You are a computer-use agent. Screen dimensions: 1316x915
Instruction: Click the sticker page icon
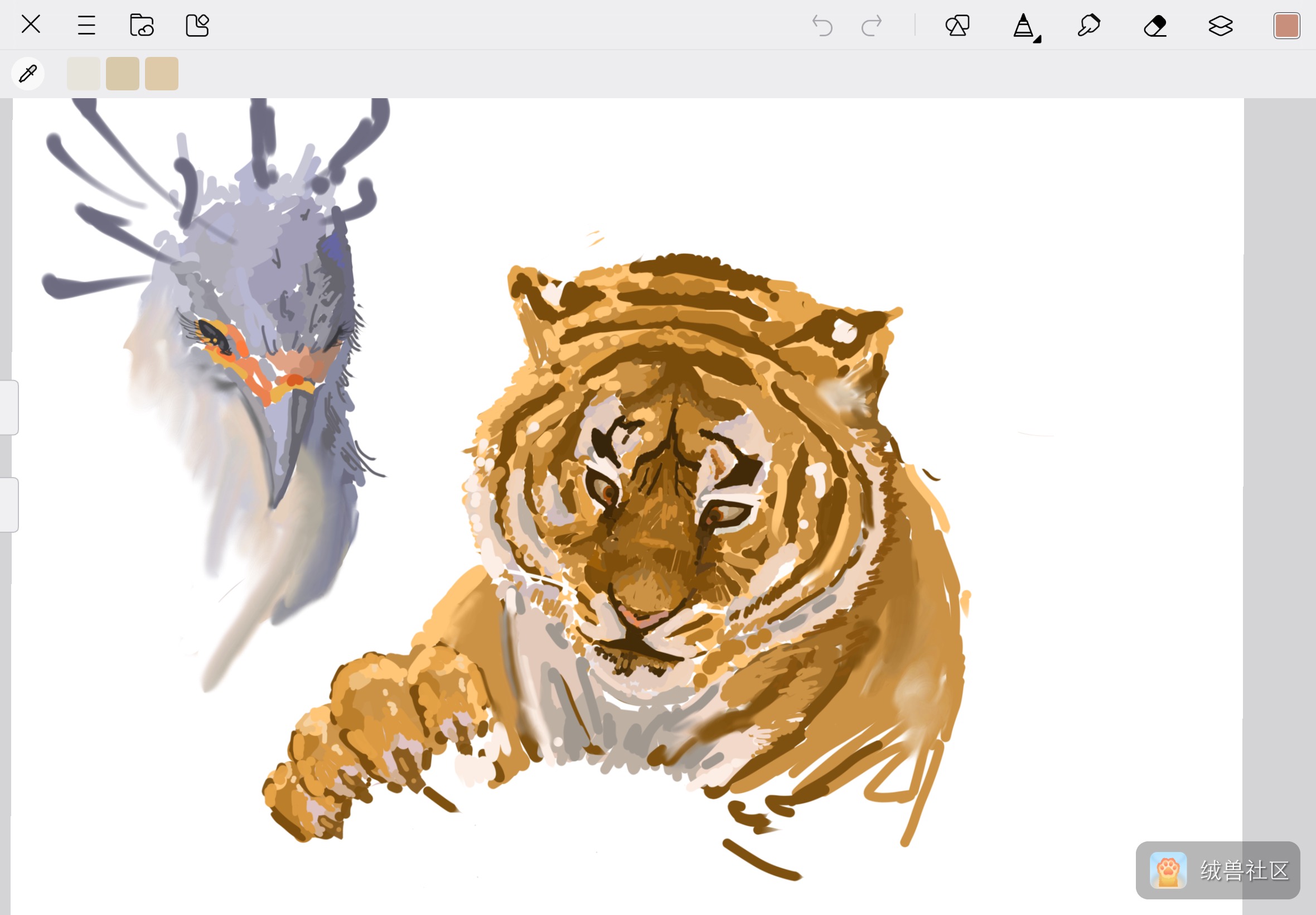pos(197,25)
